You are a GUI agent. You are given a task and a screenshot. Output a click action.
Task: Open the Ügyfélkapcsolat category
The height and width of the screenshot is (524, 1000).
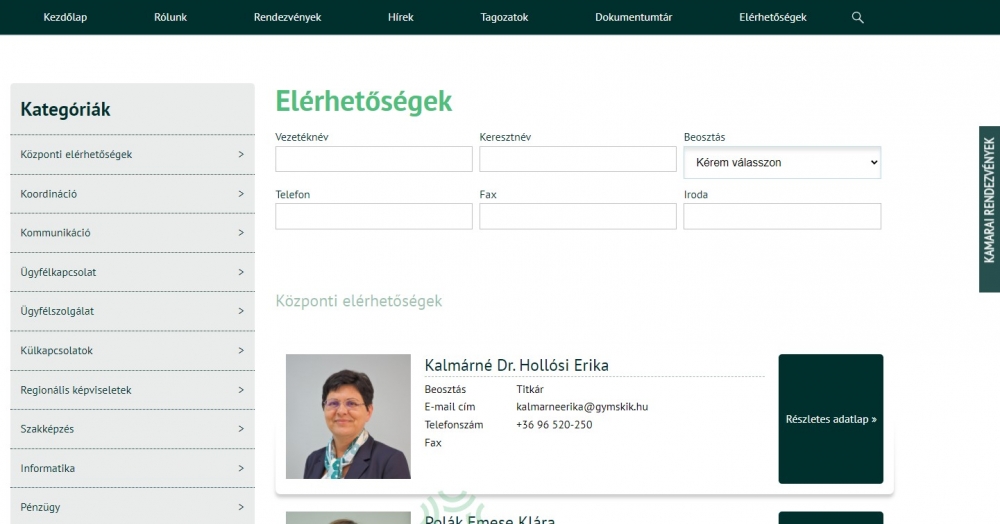coord(132,272)
